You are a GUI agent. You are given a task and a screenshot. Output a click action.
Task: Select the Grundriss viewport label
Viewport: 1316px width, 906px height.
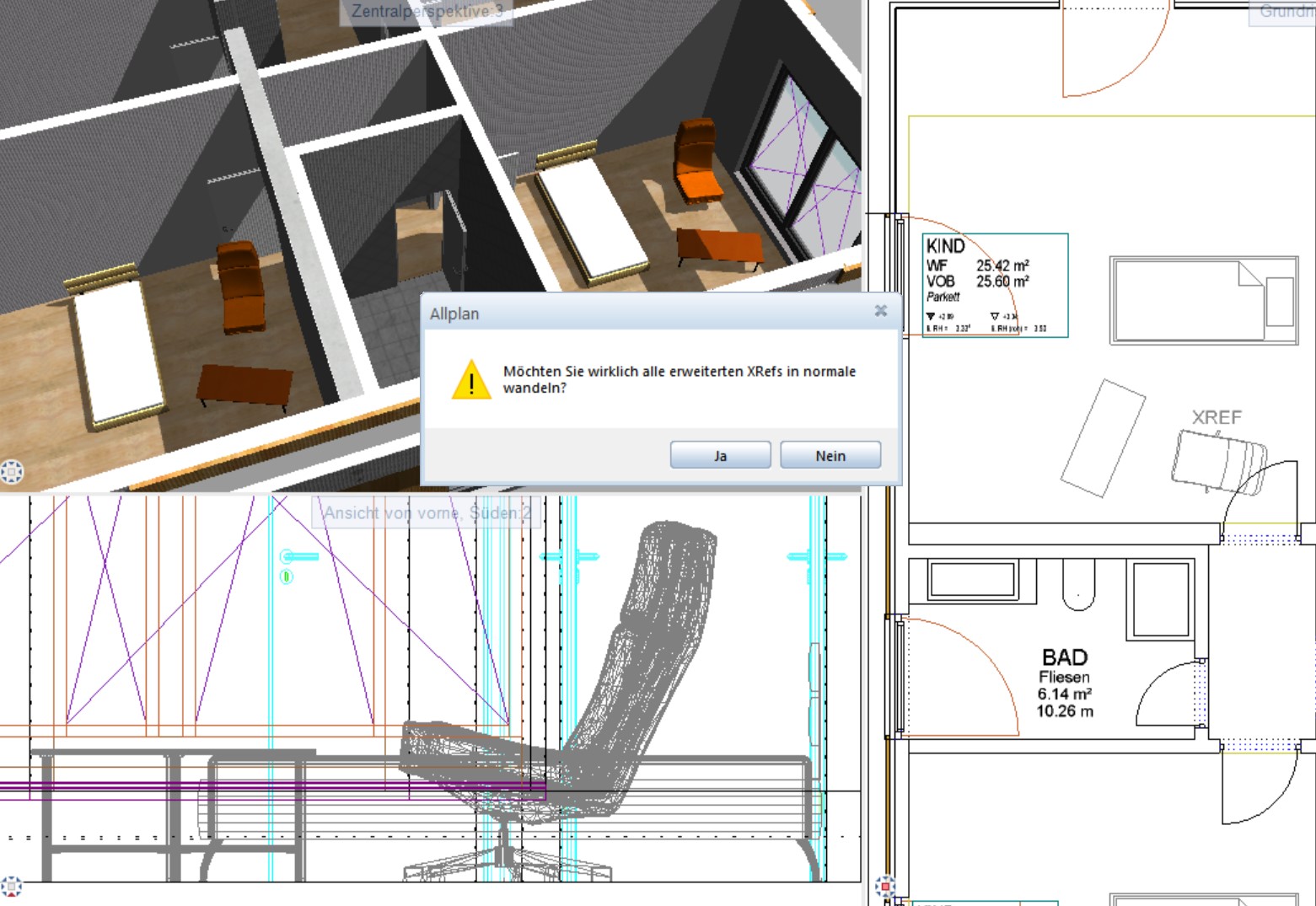[x=1286, y=12]
